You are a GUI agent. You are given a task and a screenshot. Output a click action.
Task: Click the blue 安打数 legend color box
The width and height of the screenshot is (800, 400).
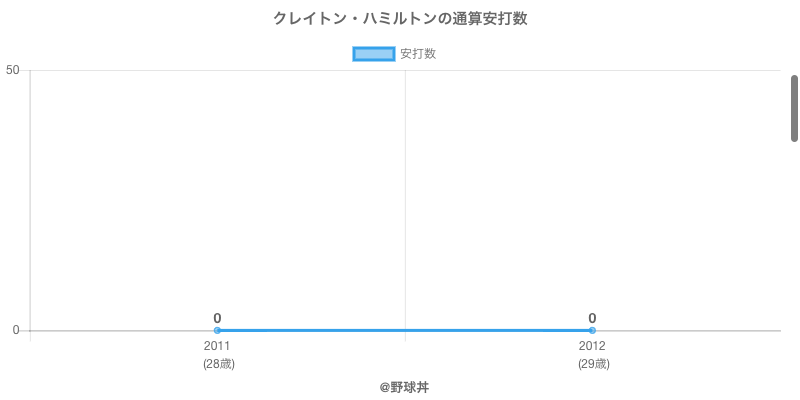pos(375,54)
